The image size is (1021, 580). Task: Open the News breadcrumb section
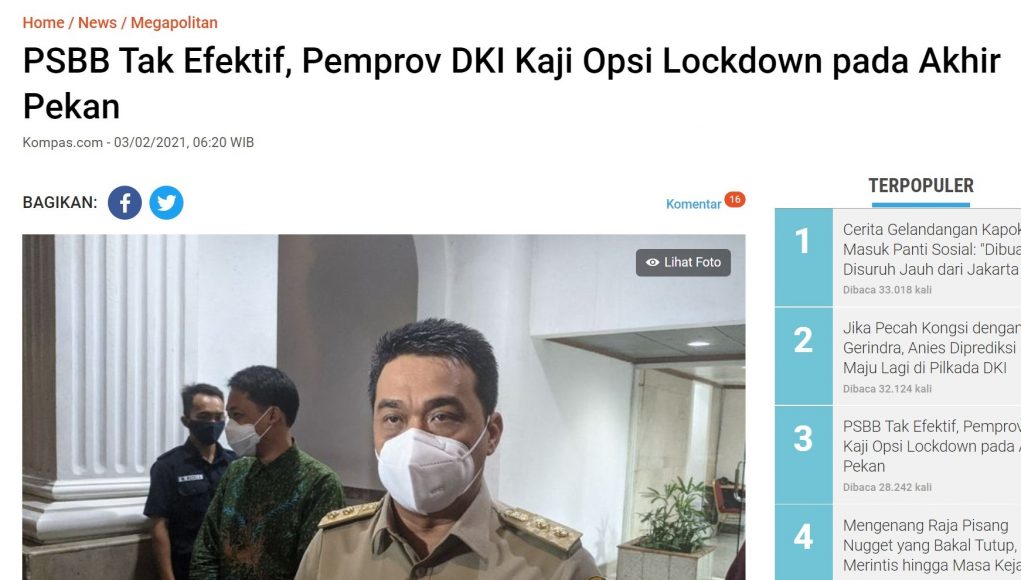[x=97, y=23]
